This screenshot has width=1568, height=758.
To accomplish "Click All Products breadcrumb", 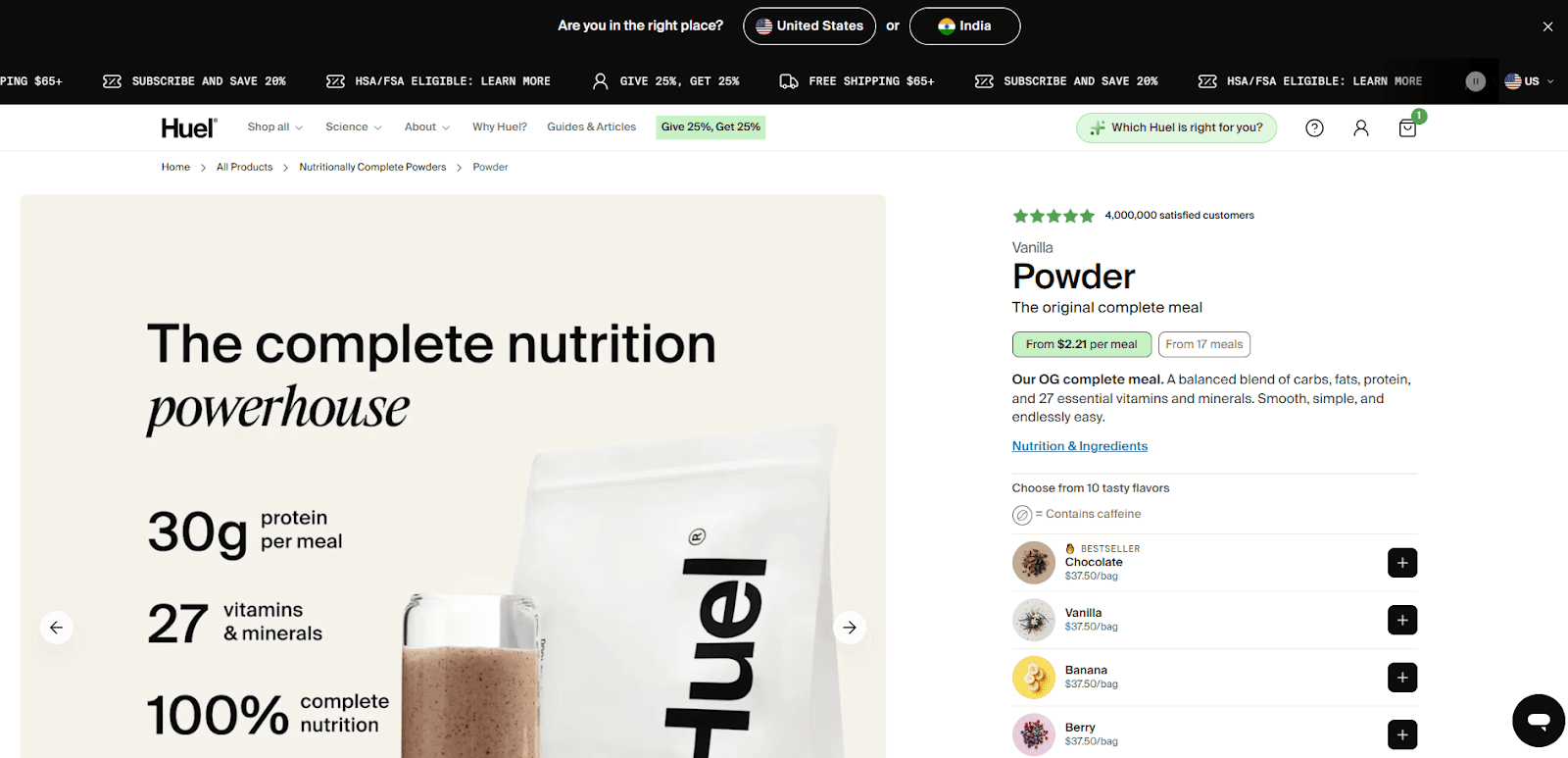I will [245, 168].
